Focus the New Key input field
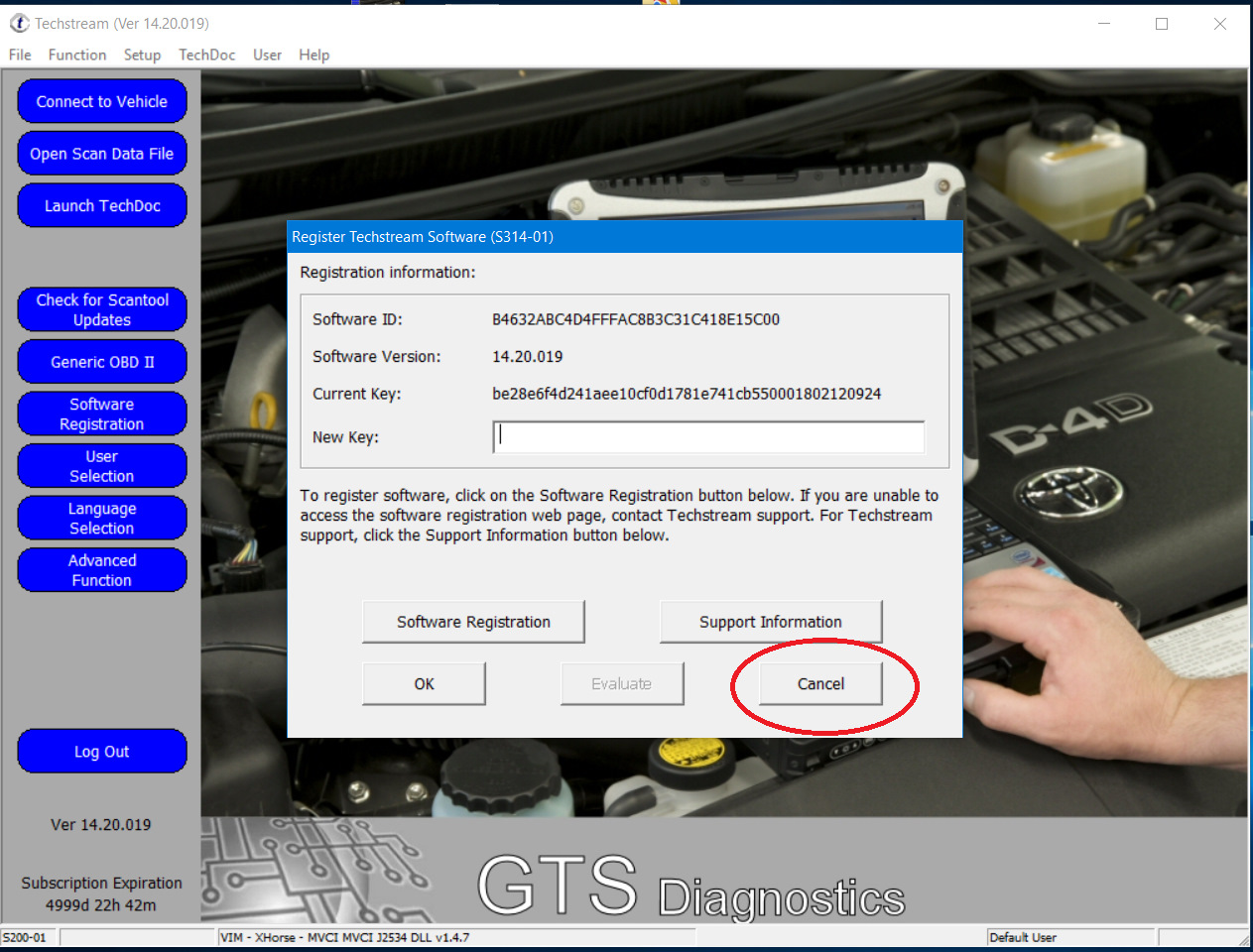Image resolution: width=1253 pixels, height=952 pixels. tap(708, 436)
